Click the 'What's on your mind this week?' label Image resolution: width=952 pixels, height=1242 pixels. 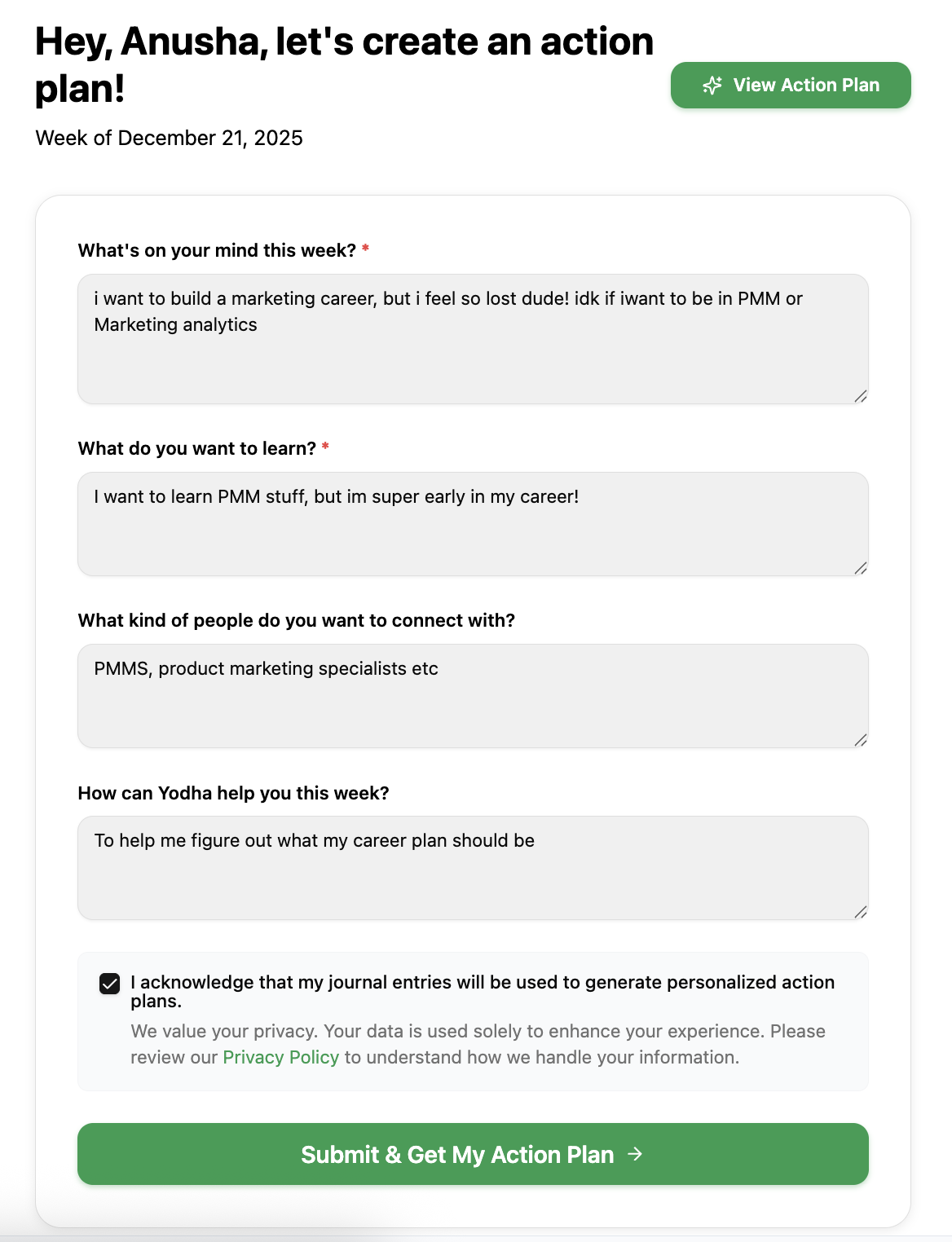click(217, 250)
